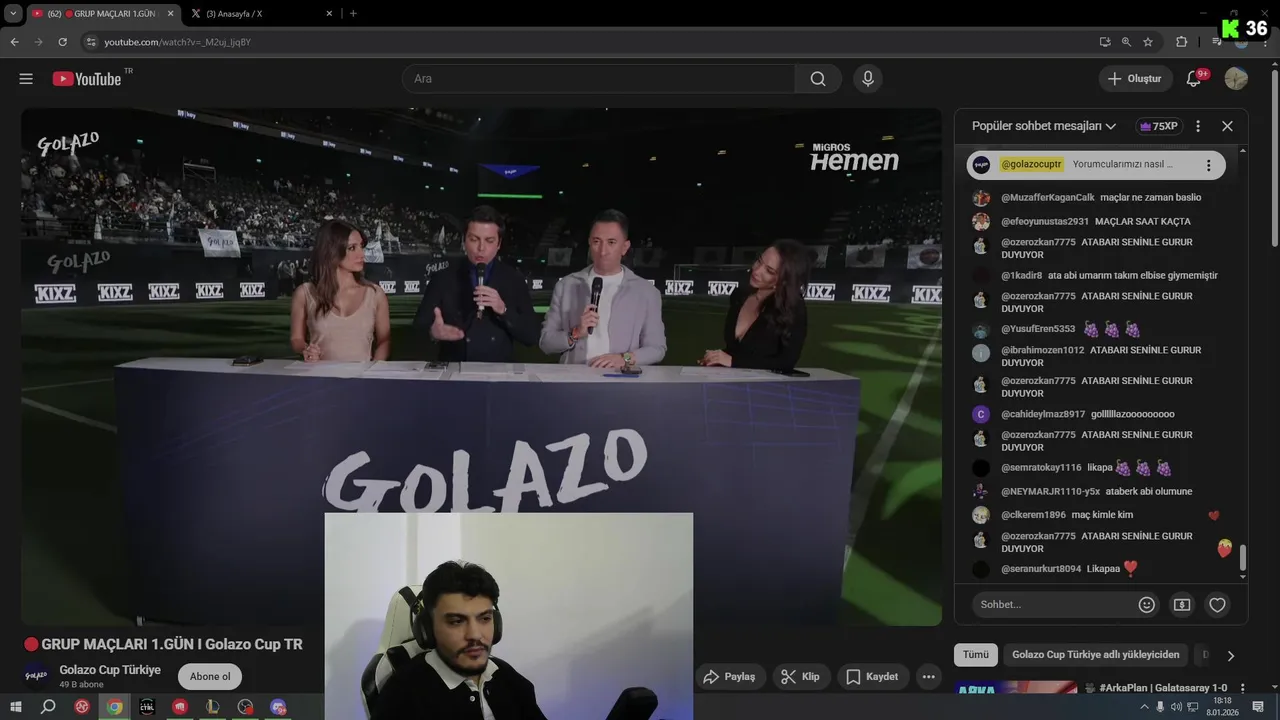The image size is (1280, 720).
Task: Select the Tümü filter chip
Action: [976, 655]
